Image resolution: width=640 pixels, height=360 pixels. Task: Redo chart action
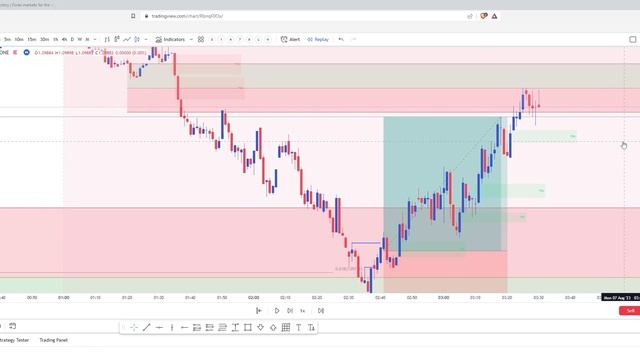pos(353,40)
